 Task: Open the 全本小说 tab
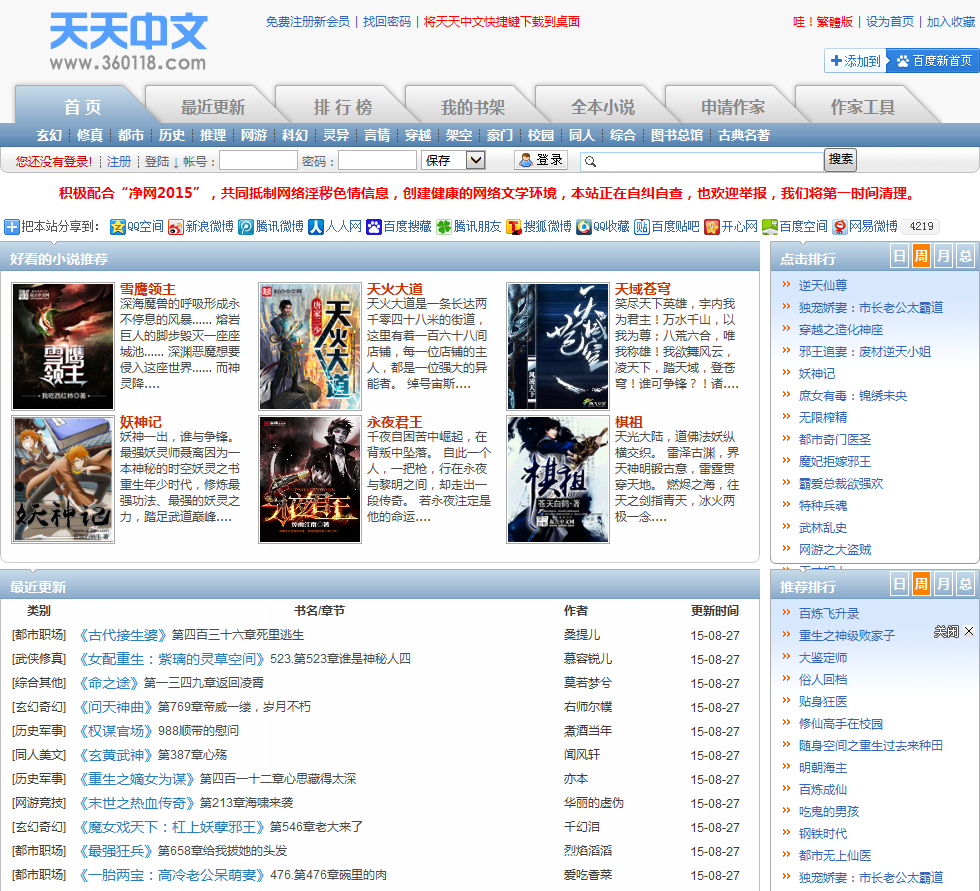point(602,107)
